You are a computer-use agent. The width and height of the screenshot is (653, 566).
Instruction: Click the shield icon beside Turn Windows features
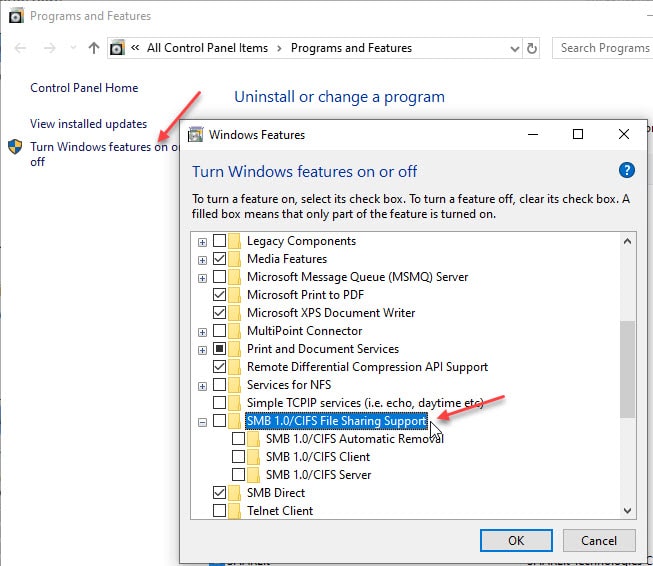pos(15,147)
